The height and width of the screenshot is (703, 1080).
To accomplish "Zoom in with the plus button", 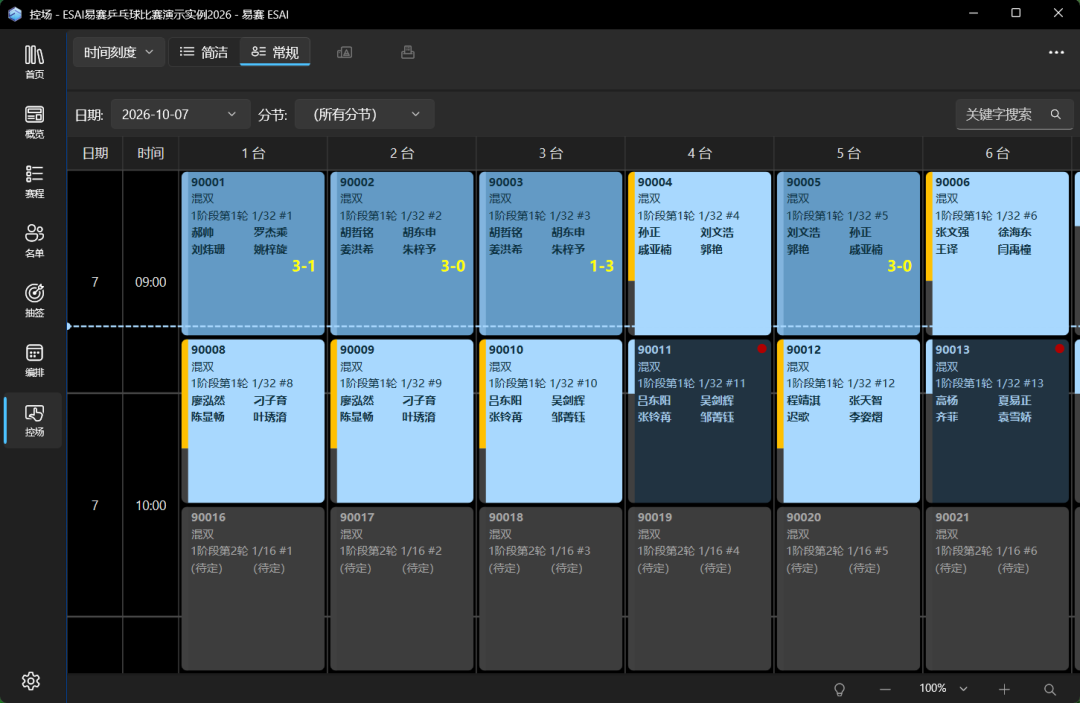I will (x=1004, y=689).
